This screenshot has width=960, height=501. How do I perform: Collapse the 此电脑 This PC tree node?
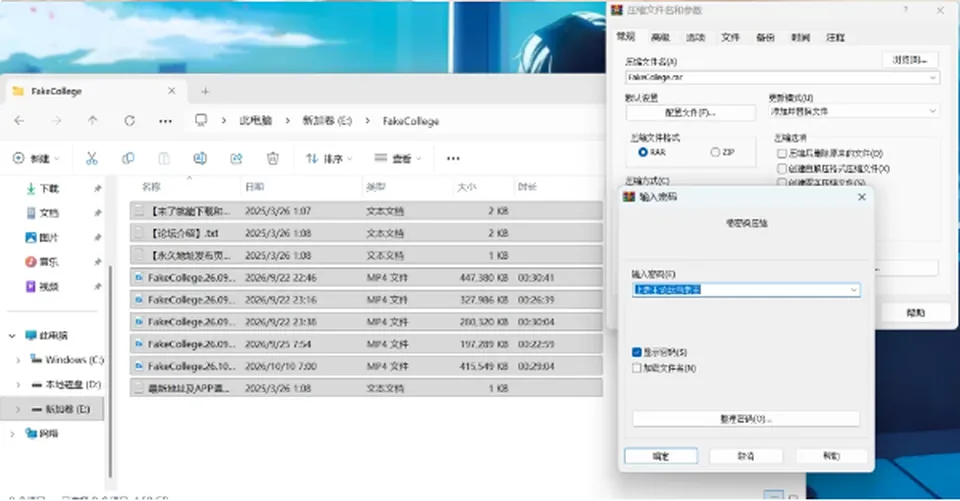[12, 336]
